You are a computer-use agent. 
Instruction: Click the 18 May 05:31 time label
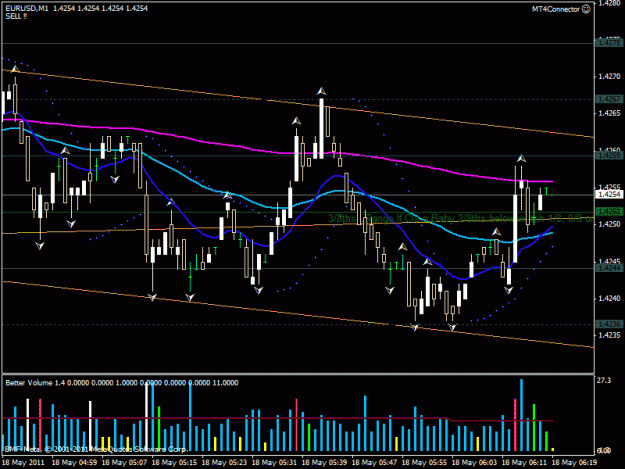[275, 463]
